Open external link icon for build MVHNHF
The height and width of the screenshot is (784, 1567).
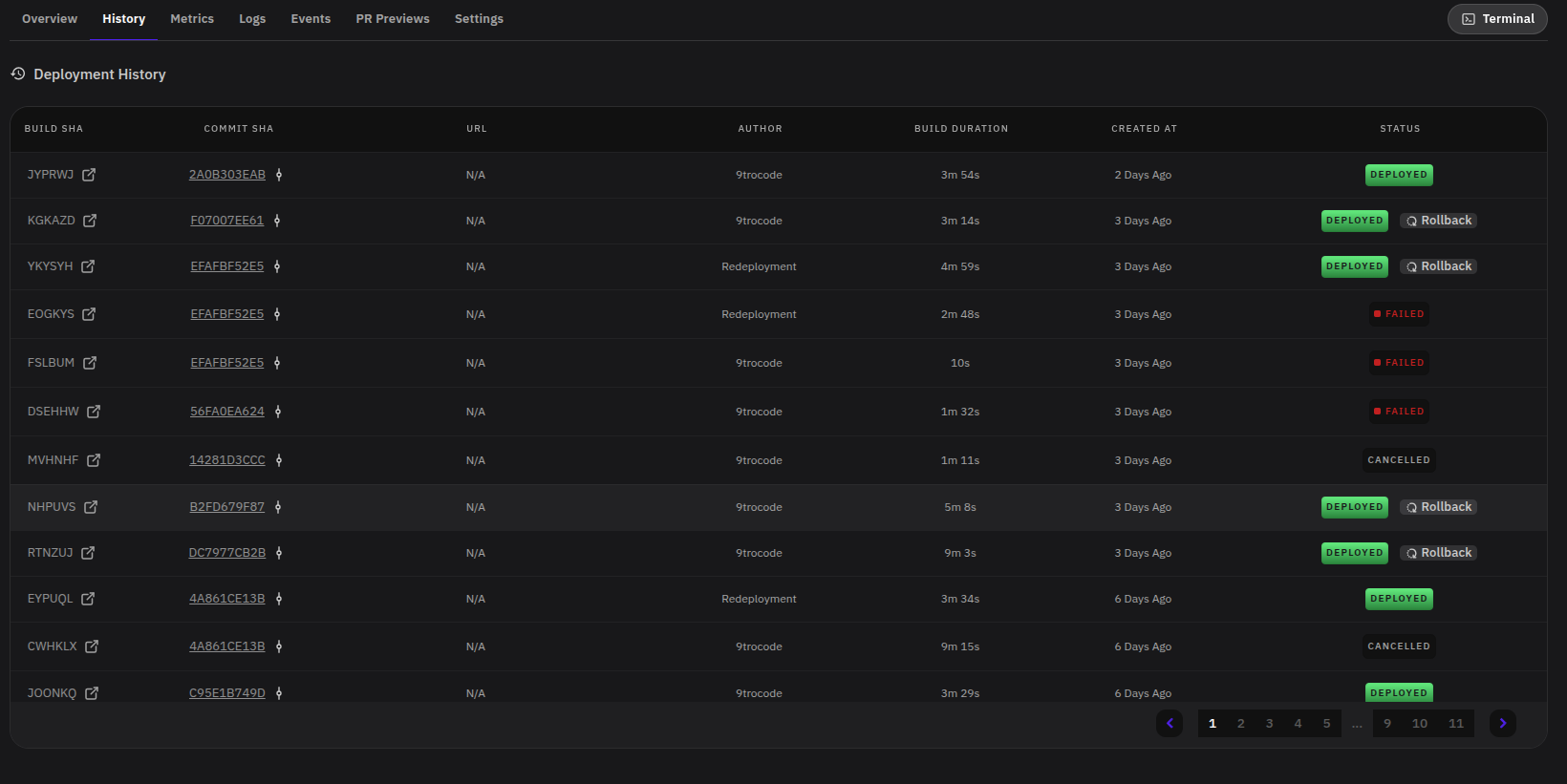94,460
